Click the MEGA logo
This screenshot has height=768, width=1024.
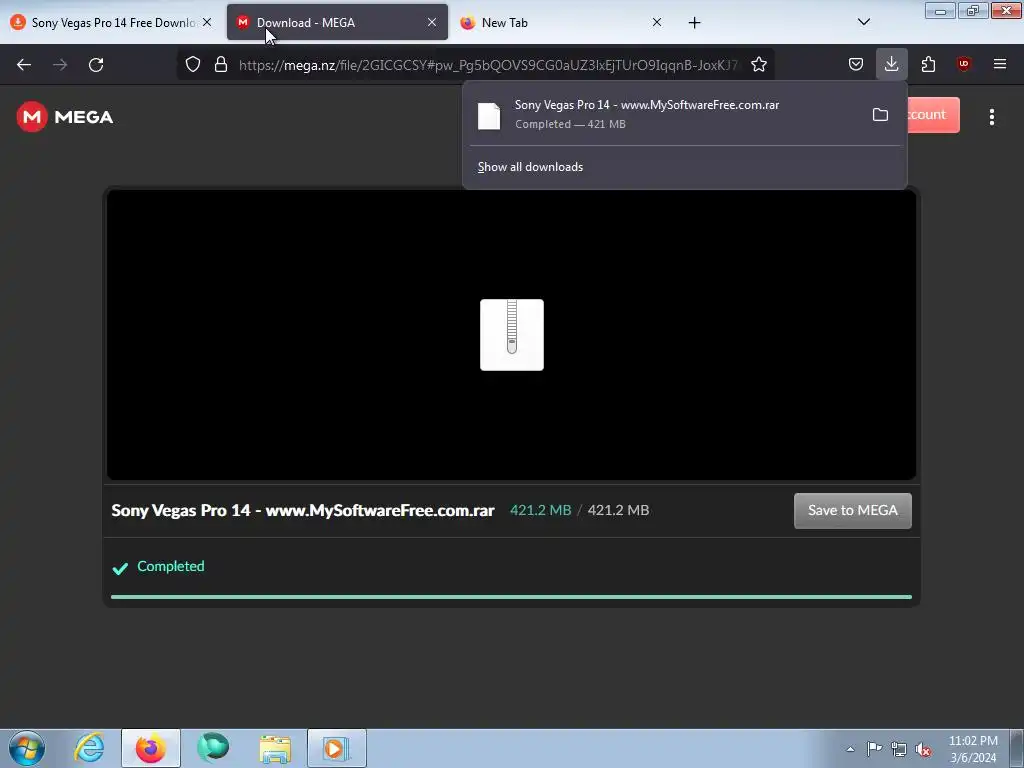pos(65,117)
